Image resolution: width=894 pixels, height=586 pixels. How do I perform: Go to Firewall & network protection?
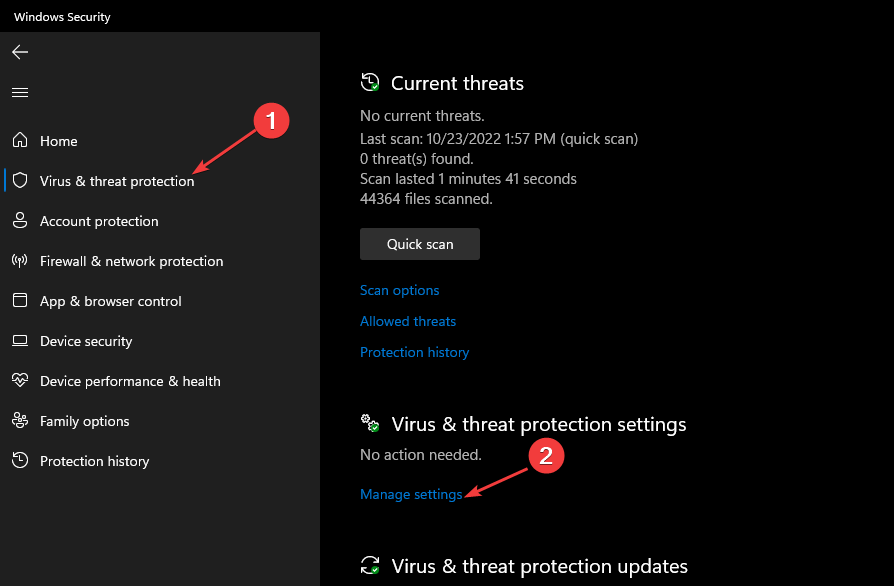click(x=131, y=261)
